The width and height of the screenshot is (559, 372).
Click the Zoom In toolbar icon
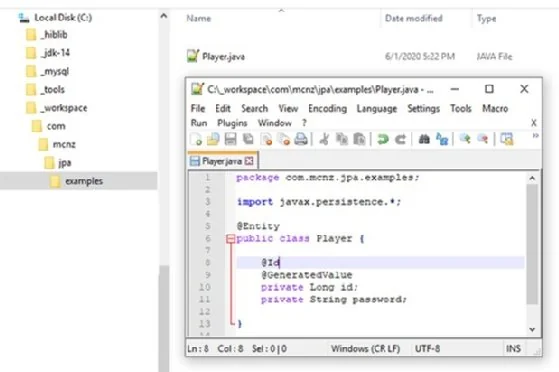[465, 139]
